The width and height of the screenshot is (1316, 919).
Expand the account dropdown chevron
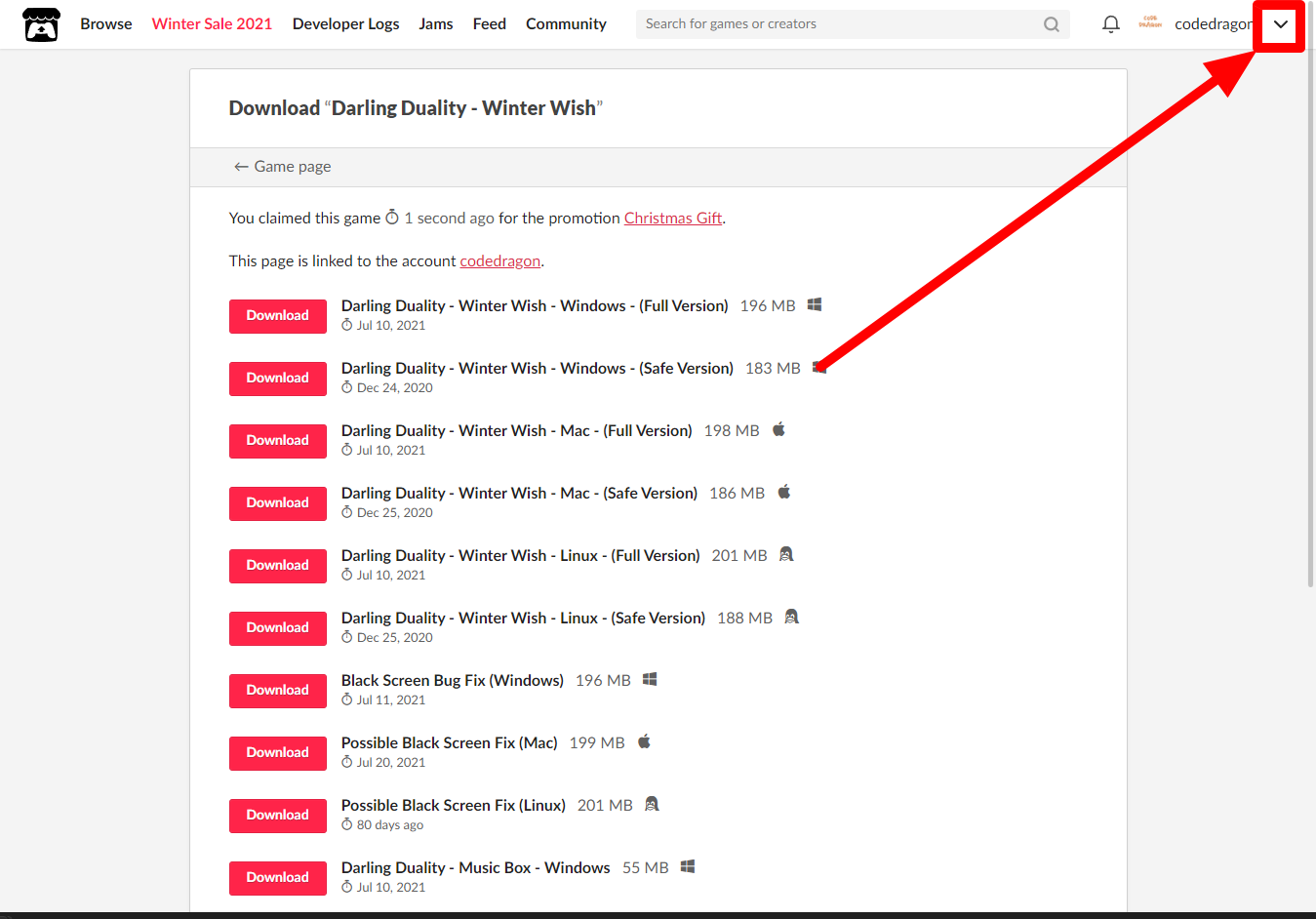pyautogui.click(x=1280, y=24)
